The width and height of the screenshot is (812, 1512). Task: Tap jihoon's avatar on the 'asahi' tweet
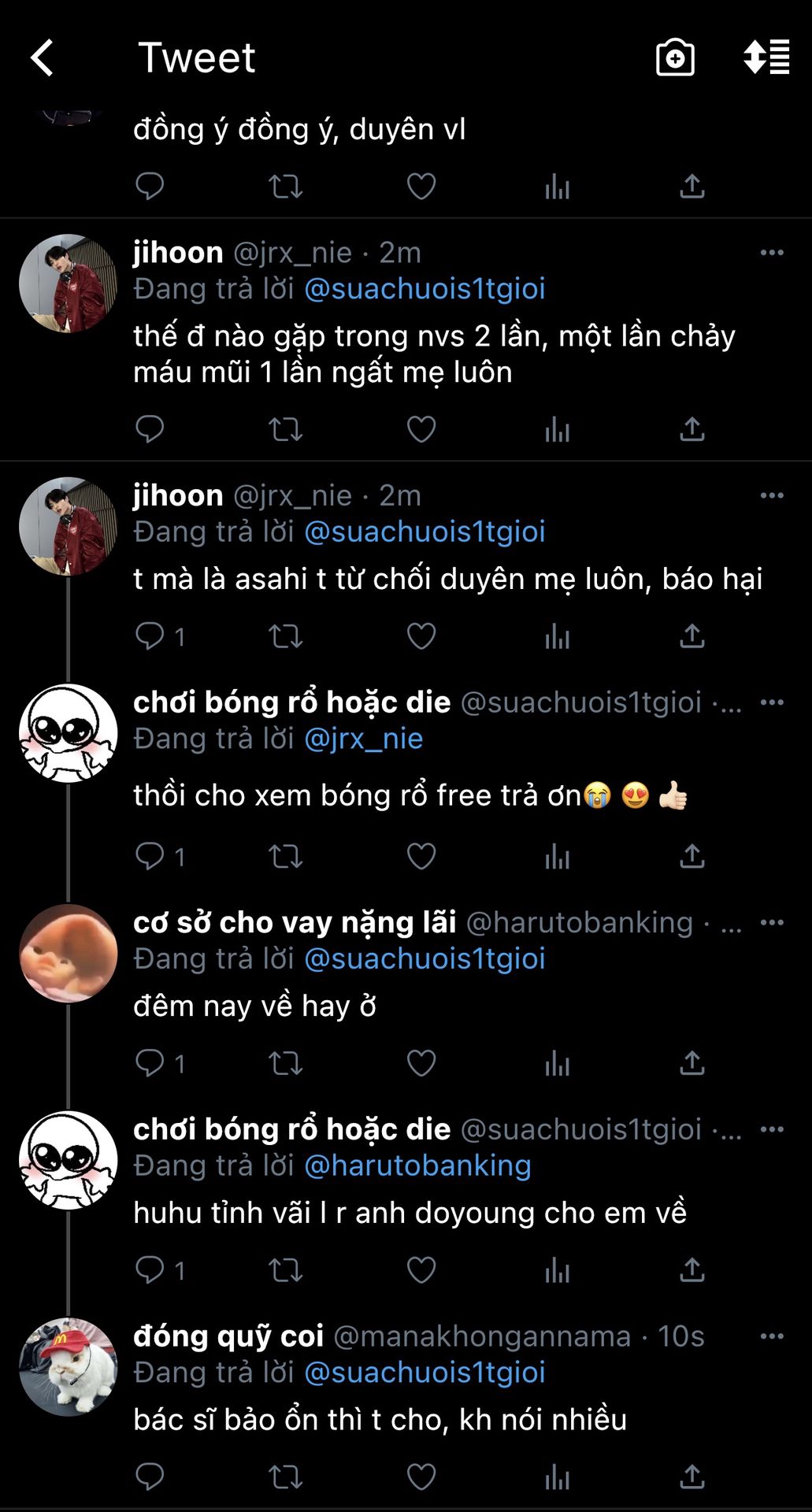[x=68, y=526]
